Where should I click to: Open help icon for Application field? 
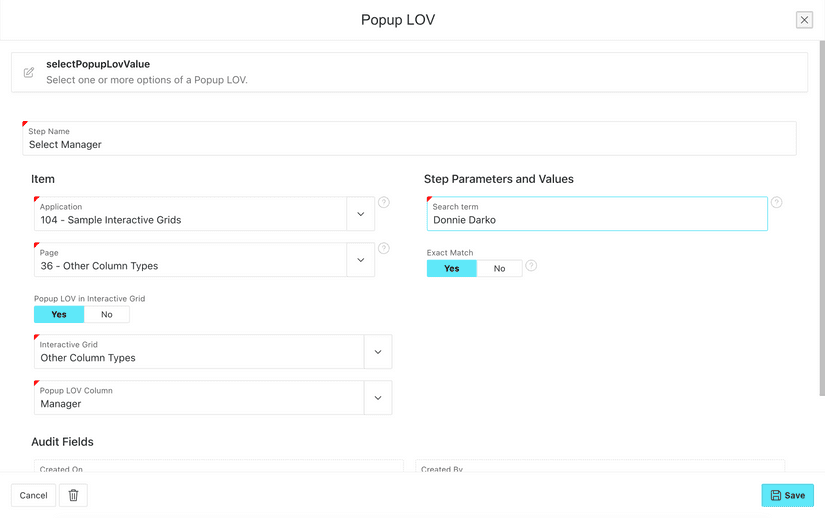click(x=384, y=203)
